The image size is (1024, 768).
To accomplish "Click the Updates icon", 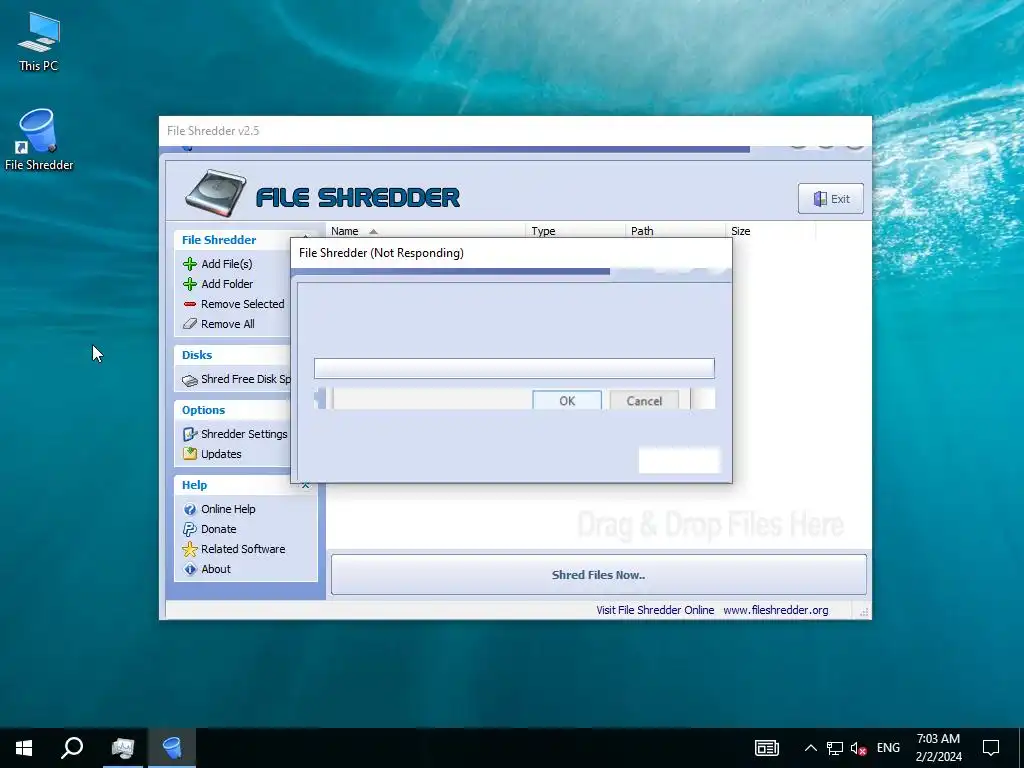I will [x=190, y=454].
